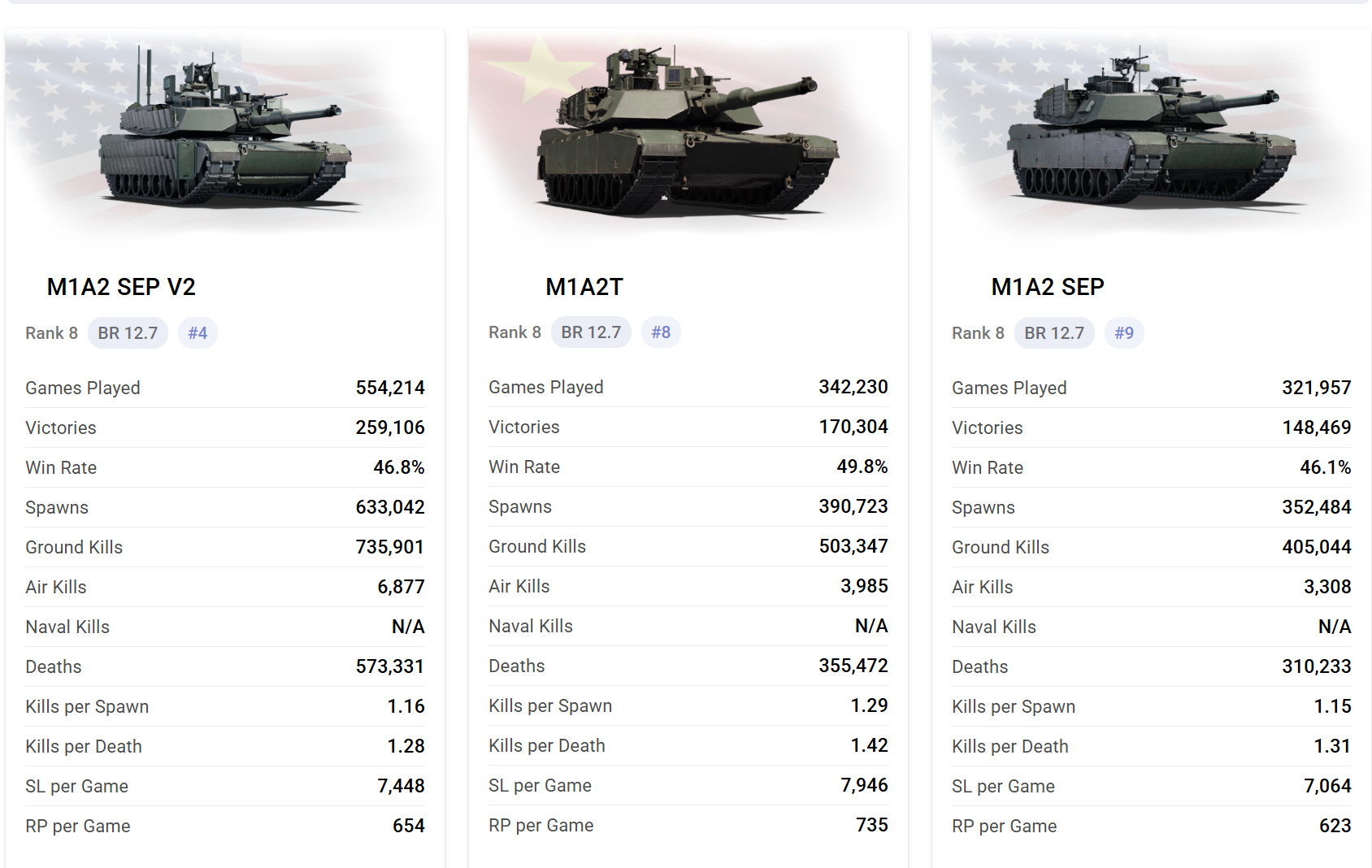Click Rank 8 label on M1A2 SEP V2

click(x=51, y=333)
